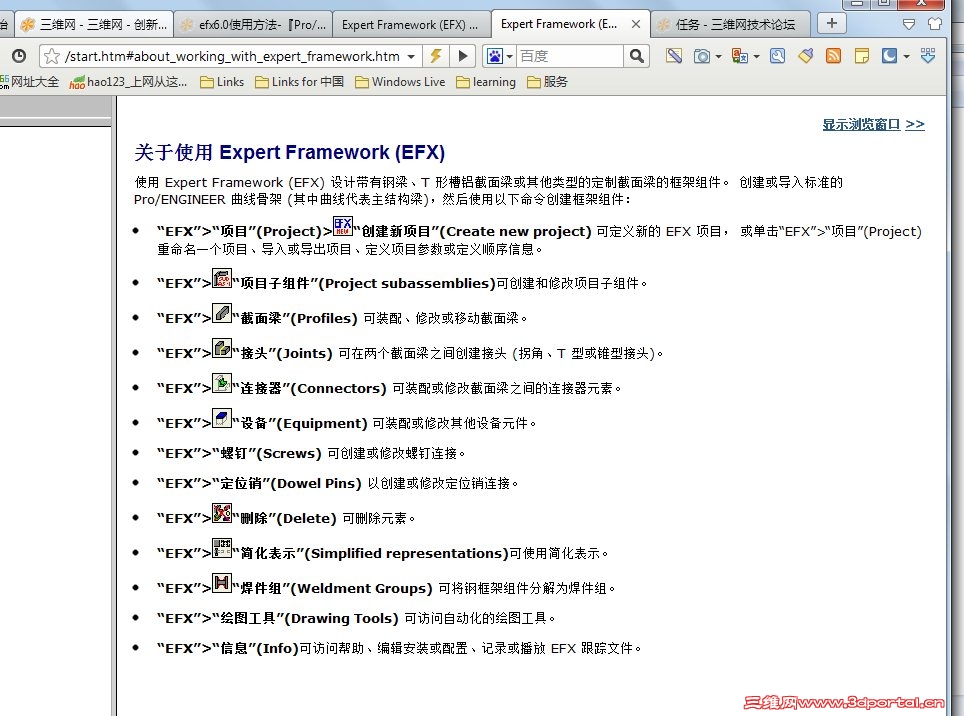Click the Profiles icon in the list
The height and width of the screenshot is (716, 964).
(x=222, y=313)
